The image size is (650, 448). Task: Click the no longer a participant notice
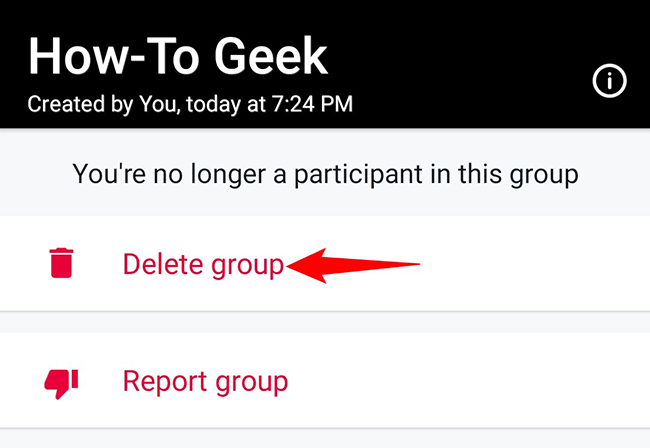[325, 174]
